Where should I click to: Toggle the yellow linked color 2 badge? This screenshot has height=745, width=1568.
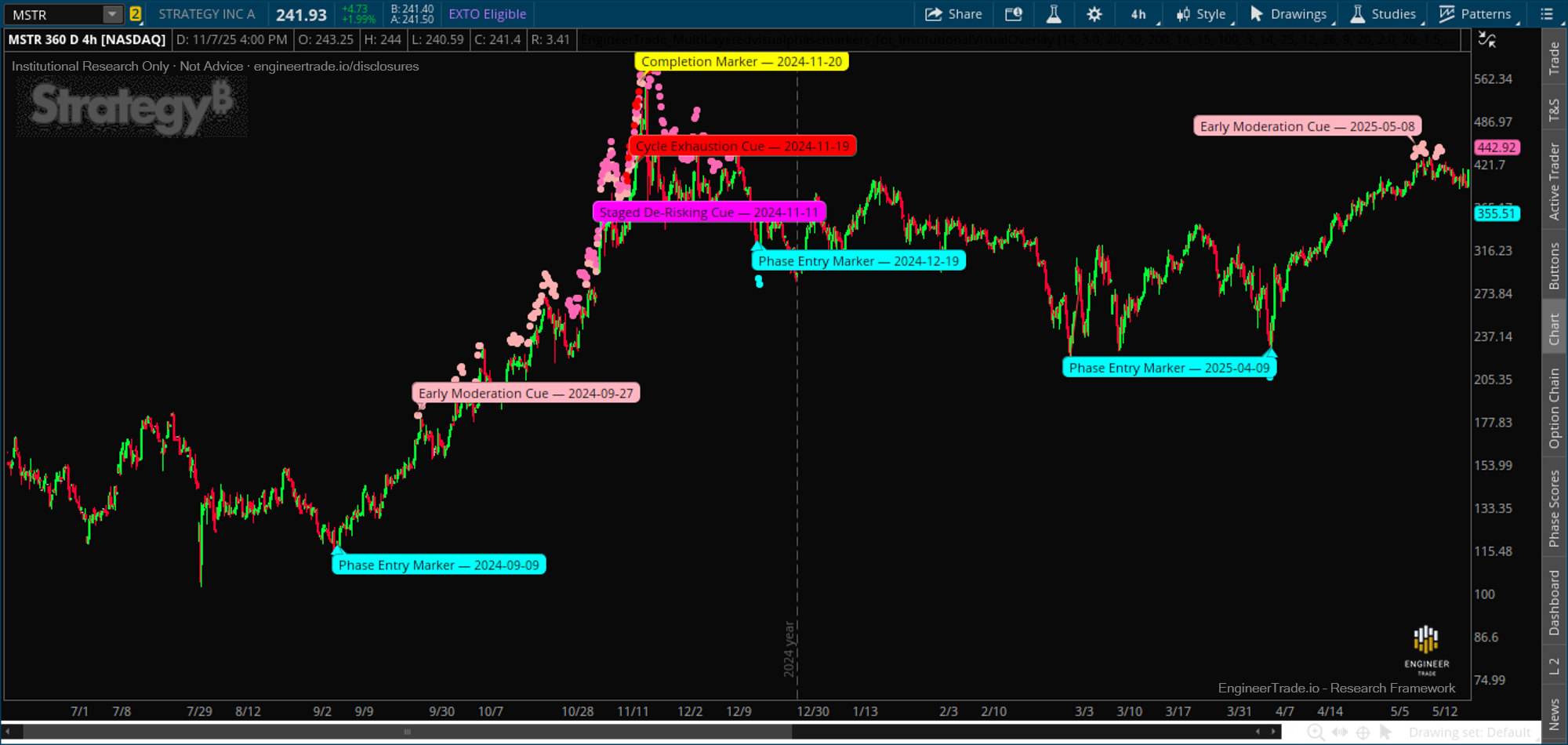point(136,14)
